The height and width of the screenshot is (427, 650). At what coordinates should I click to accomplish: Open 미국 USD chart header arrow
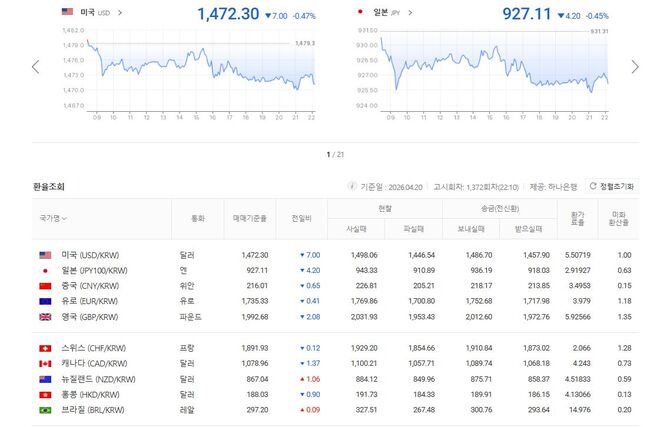coord(120,12)
